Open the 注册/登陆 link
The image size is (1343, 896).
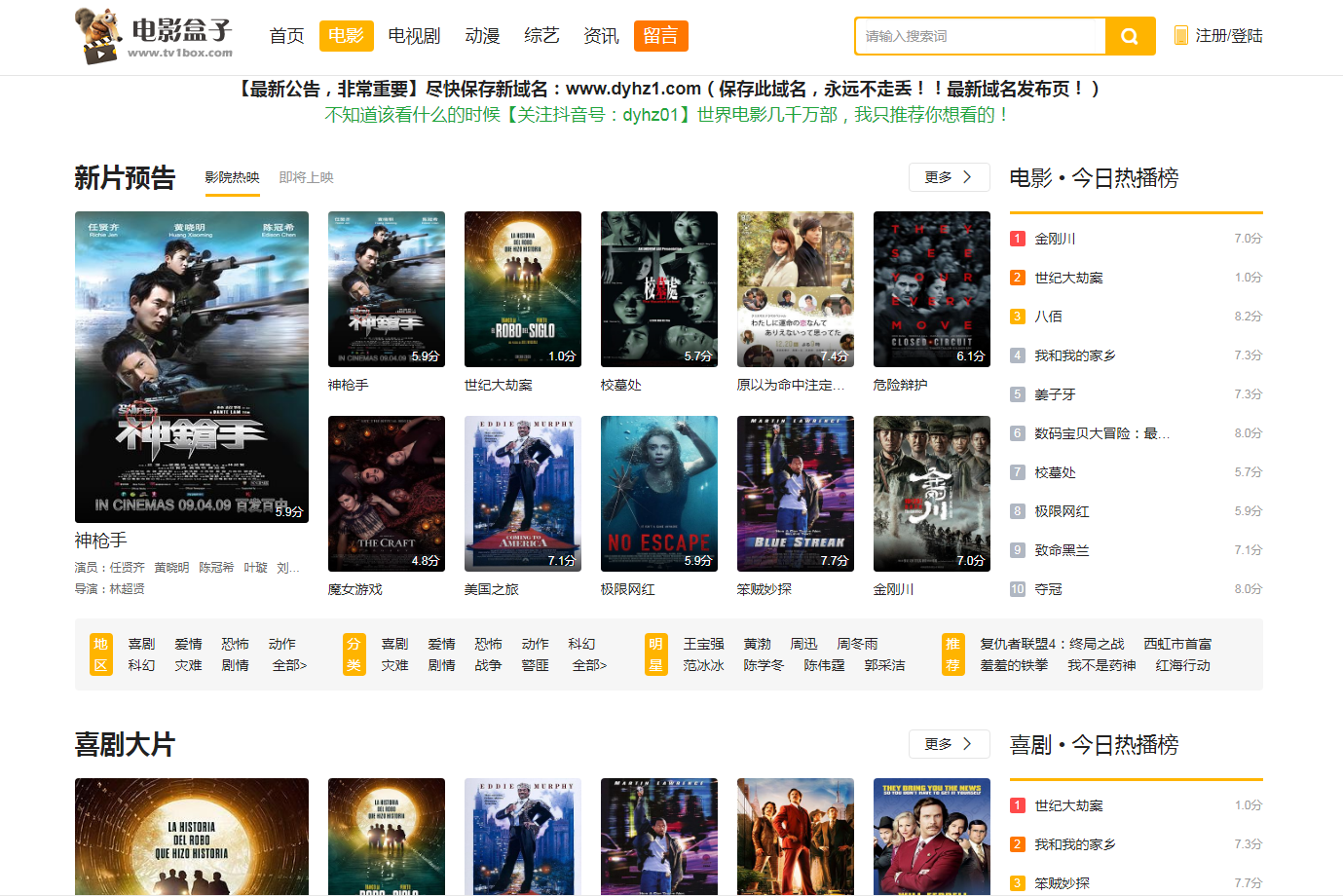[1228, 36]
